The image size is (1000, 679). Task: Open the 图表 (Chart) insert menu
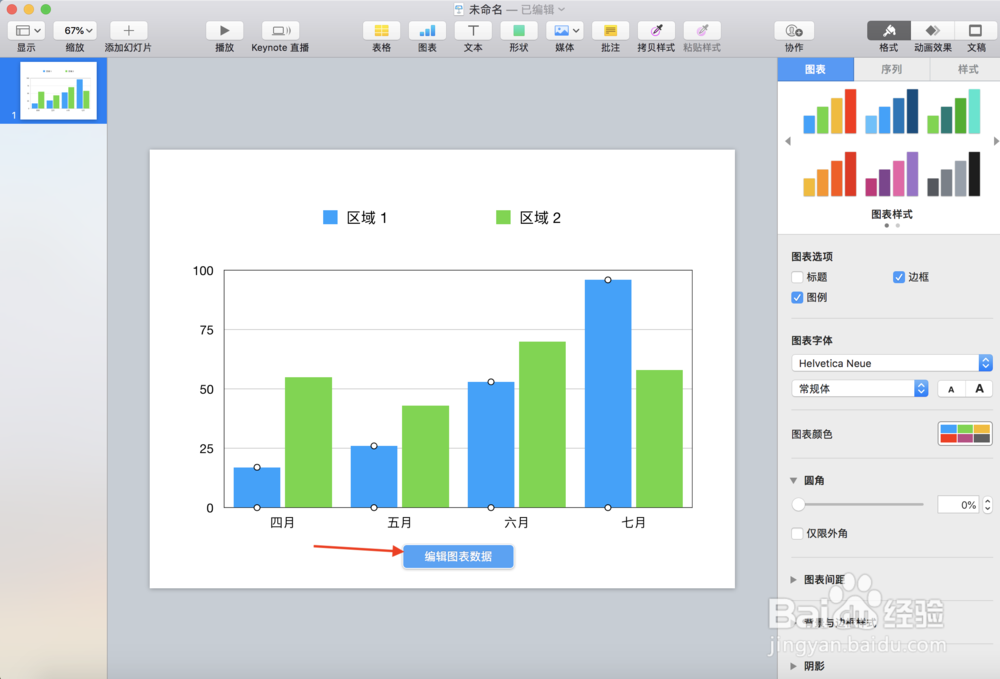tap(426, 31)
